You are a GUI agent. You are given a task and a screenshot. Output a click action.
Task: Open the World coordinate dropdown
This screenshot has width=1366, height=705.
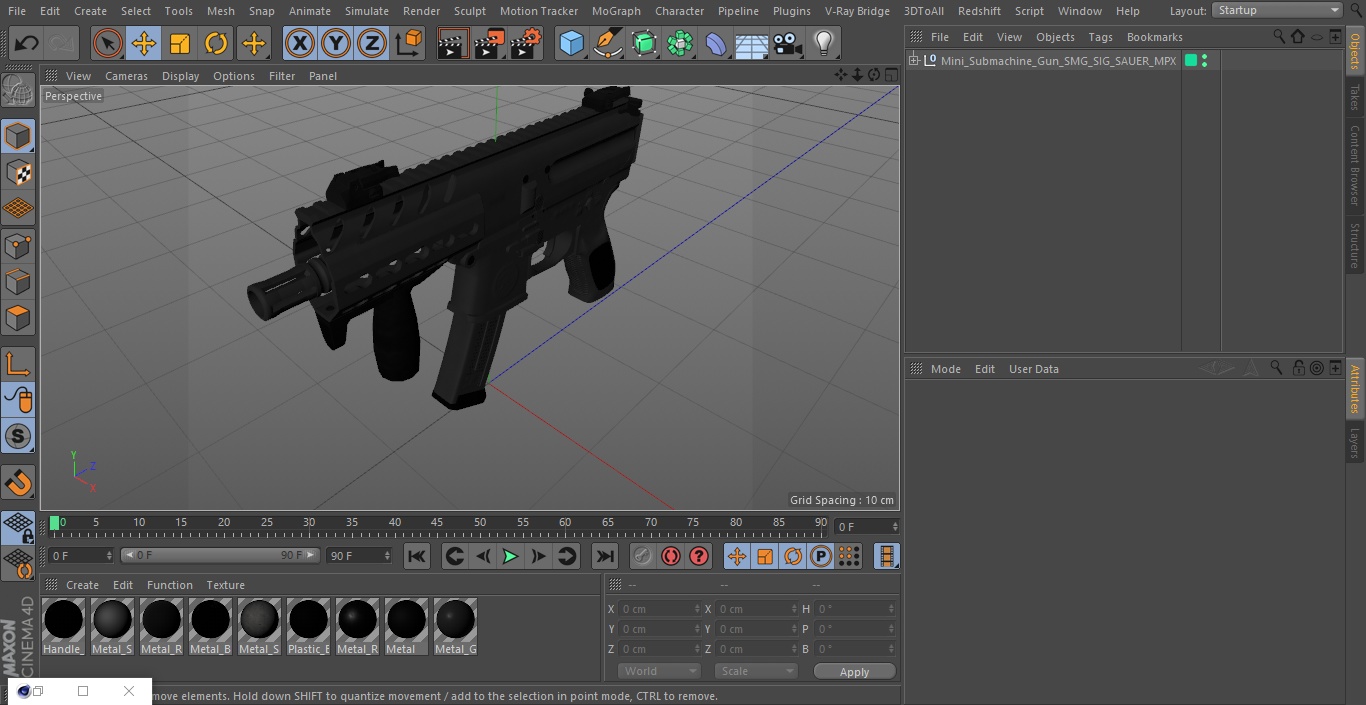[659, 671]
